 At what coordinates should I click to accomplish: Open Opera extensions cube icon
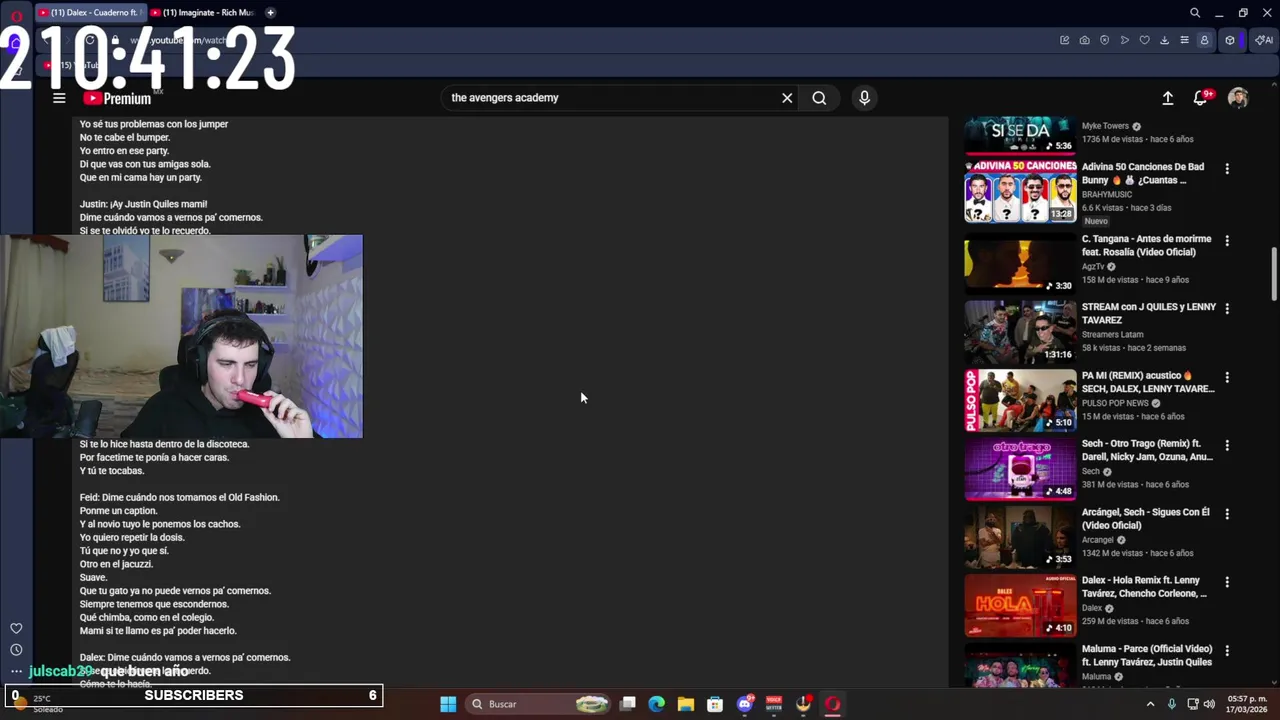click(x=1230, y=40)
